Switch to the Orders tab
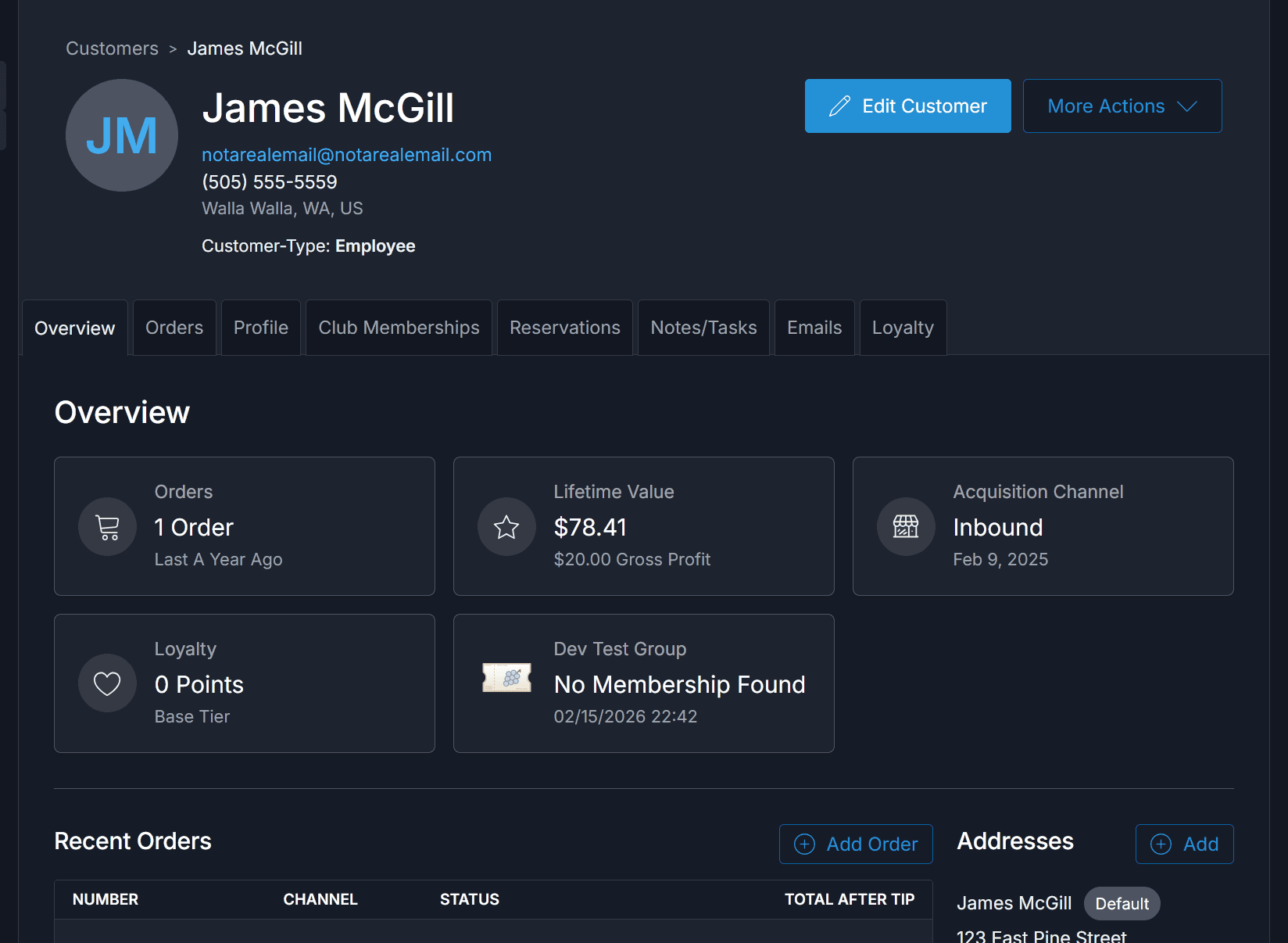The width and height of the screenshot is (1288, 943). 174,328
